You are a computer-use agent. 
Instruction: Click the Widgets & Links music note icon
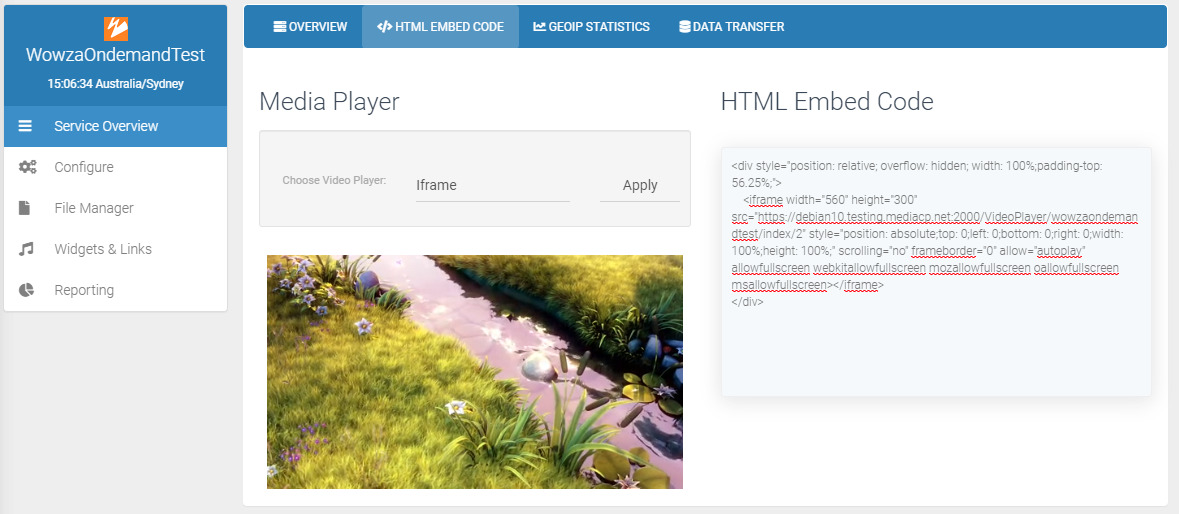26,249
